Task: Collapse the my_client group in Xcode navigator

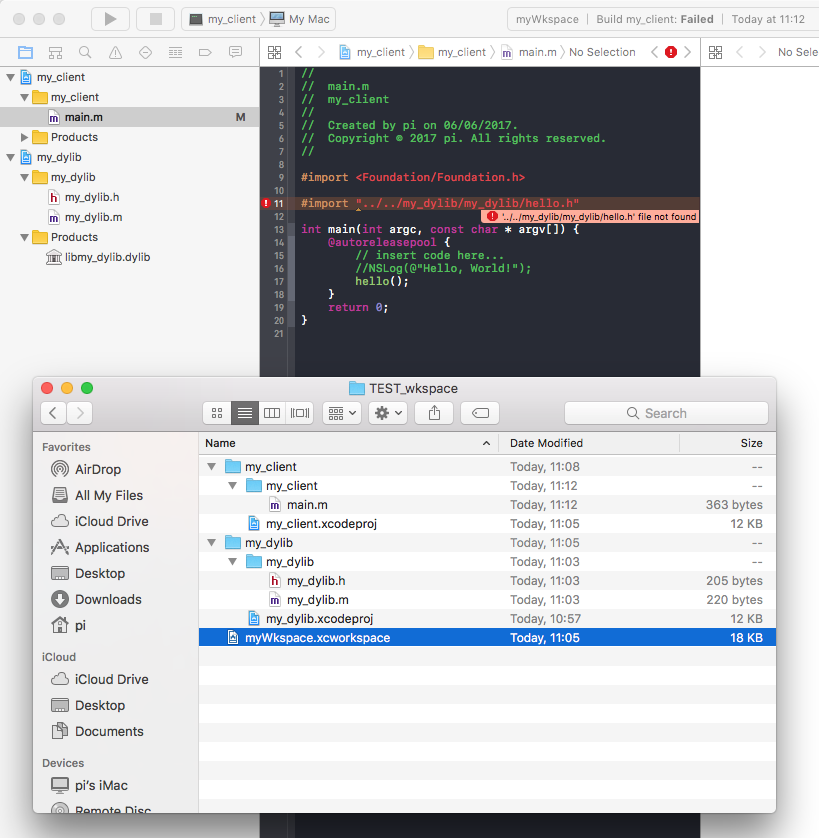Action: point(25,97)
